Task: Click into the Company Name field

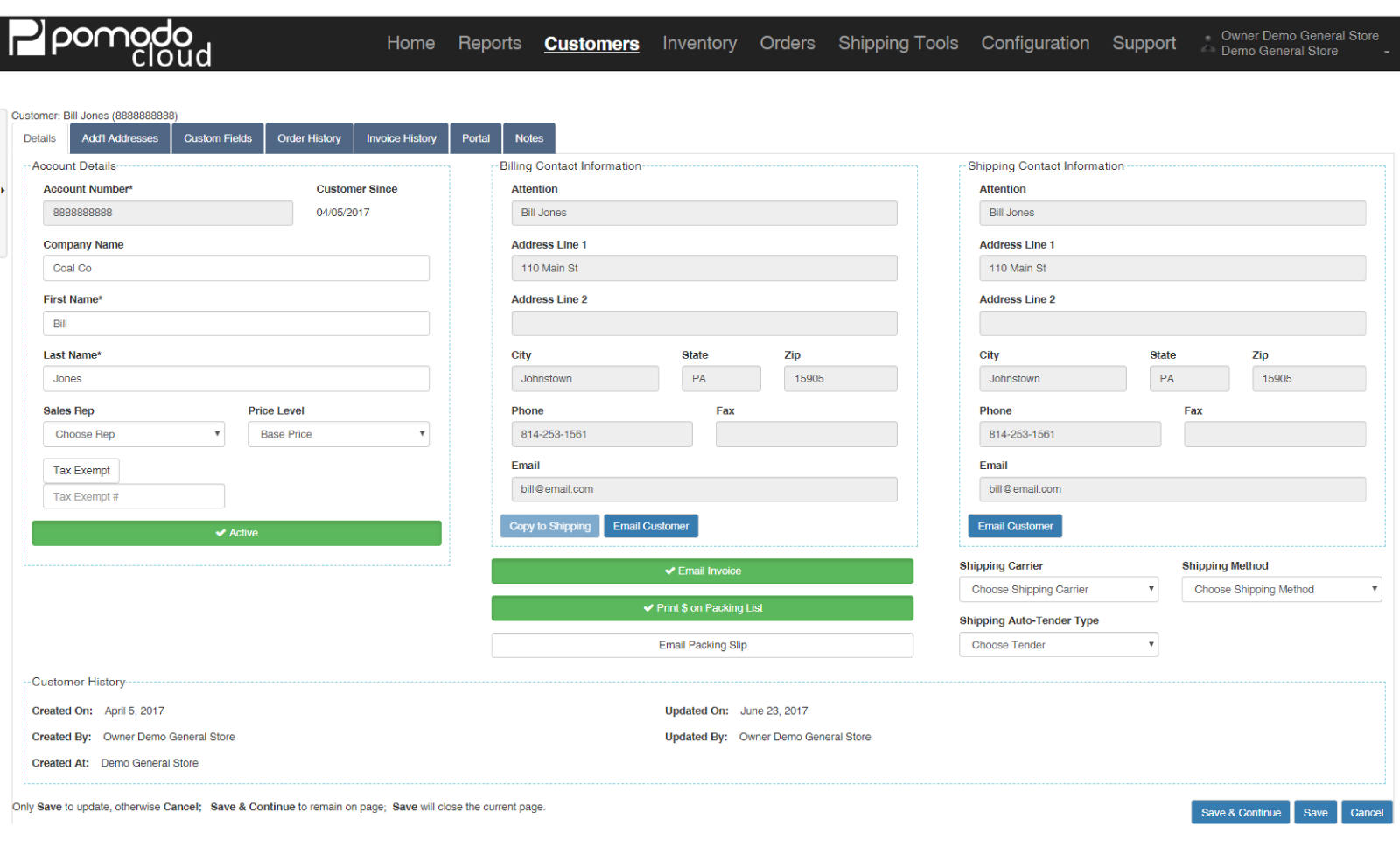Action: [236, 269]
